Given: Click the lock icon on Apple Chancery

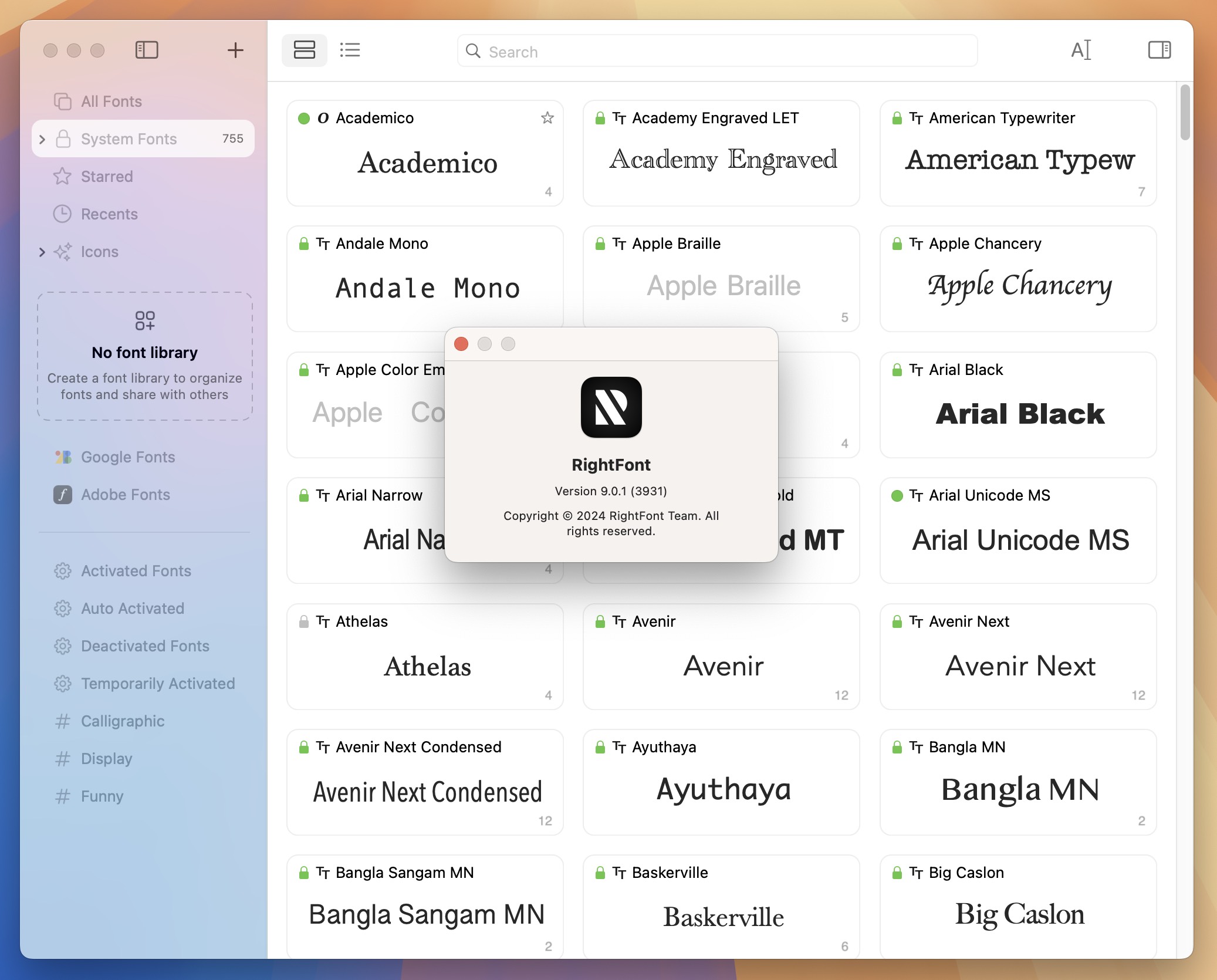Looking at the screenshot, I should pos(897,244).
